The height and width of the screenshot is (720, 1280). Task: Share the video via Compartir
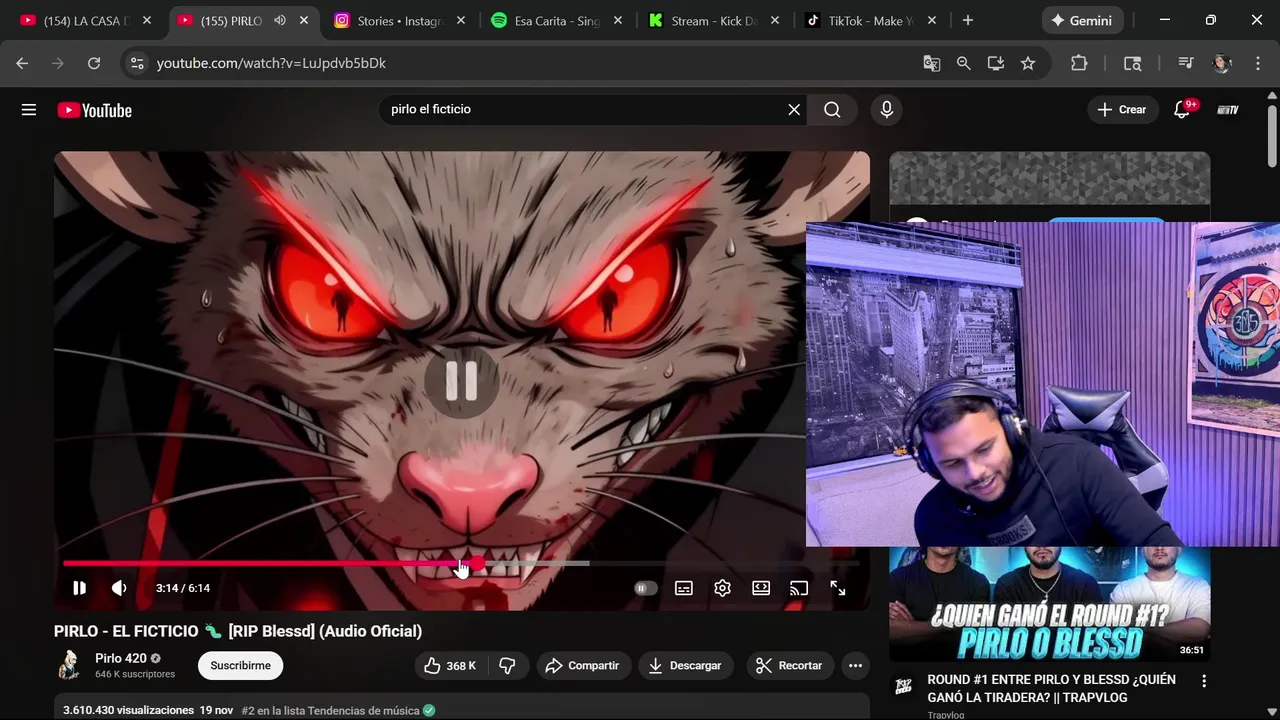(x=582, y=666)
